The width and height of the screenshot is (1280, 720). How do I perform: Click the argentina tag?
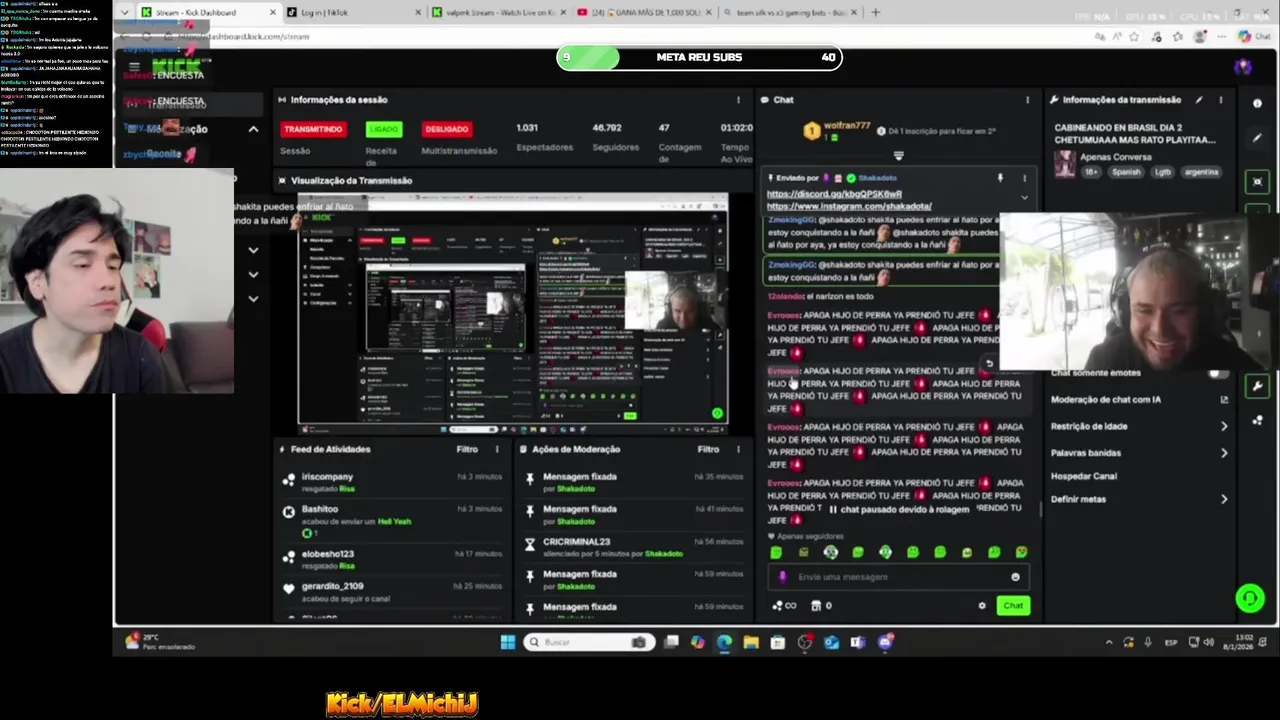(x=1201, y=172)
